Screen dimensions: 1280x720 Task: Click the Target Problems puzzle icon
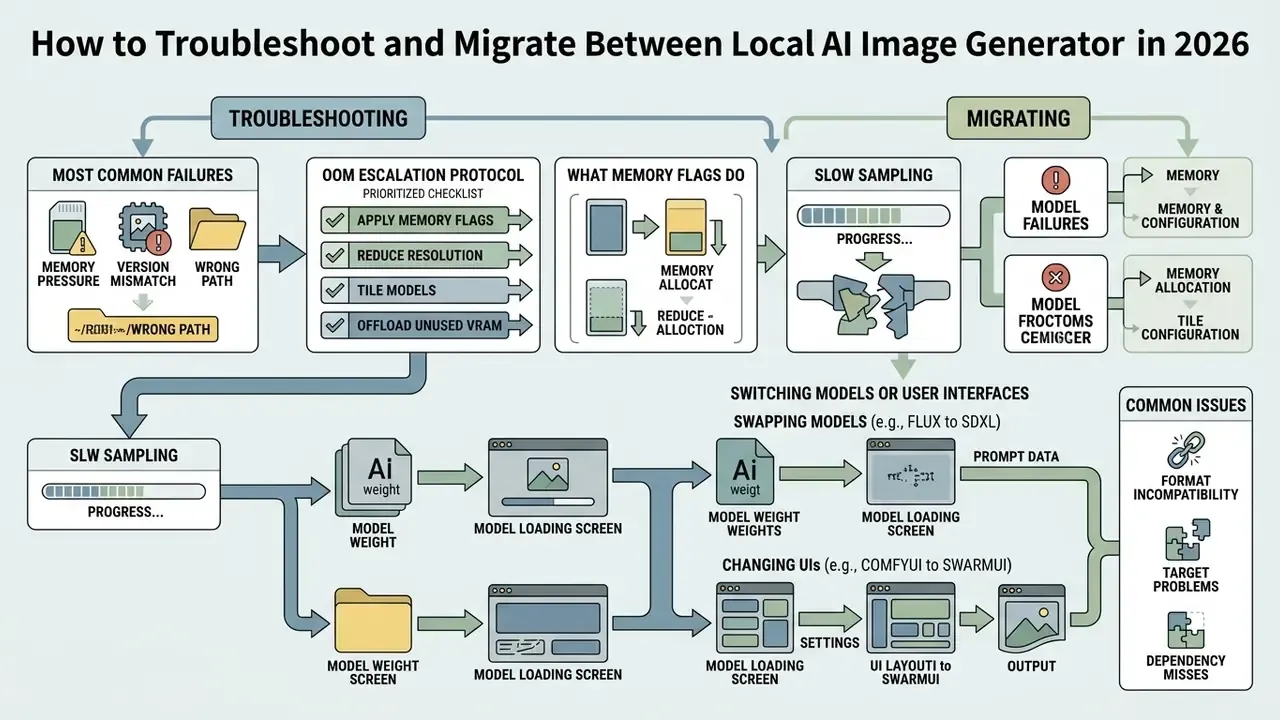click(x=1187, y=541)
